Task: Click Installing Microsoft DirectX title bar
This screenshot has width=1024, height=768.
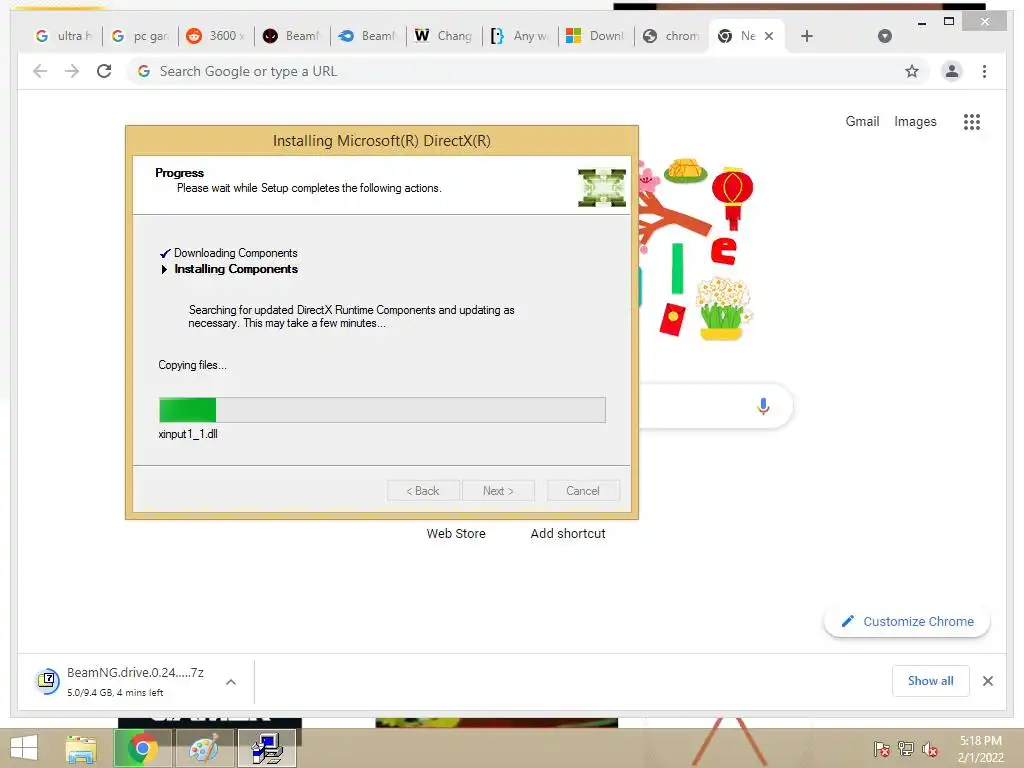Action: (x=381, y=140)
